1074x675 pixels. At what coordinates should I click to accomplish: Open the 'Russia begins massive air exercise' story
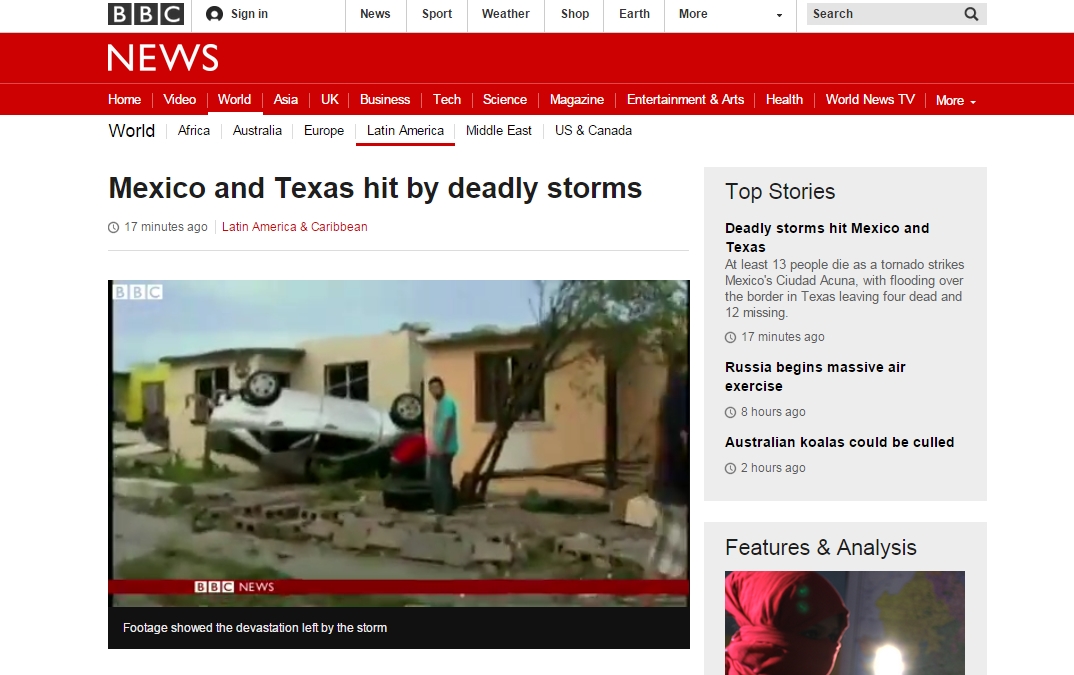pyautogui.click(x=815, y=376)
